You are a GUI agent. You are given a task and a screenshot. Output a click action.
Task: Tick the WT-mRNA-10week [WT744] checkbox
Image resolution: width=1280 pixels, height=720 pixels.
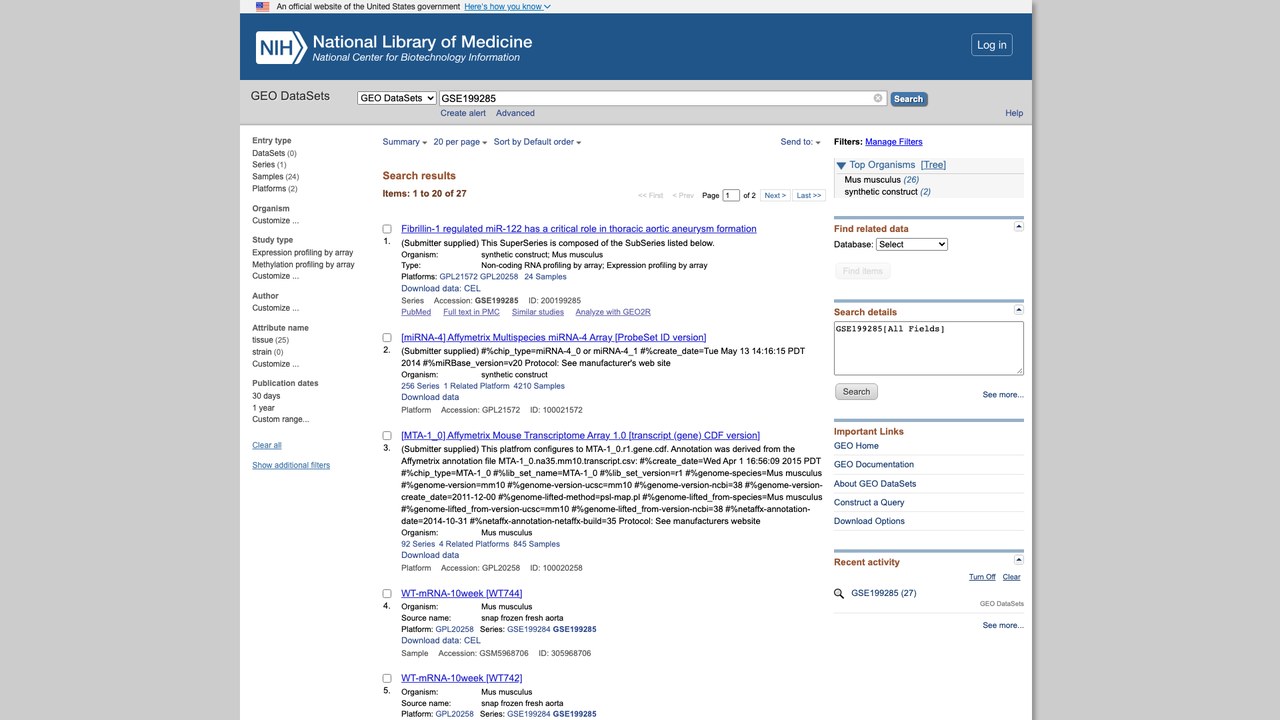coord(387,594)
